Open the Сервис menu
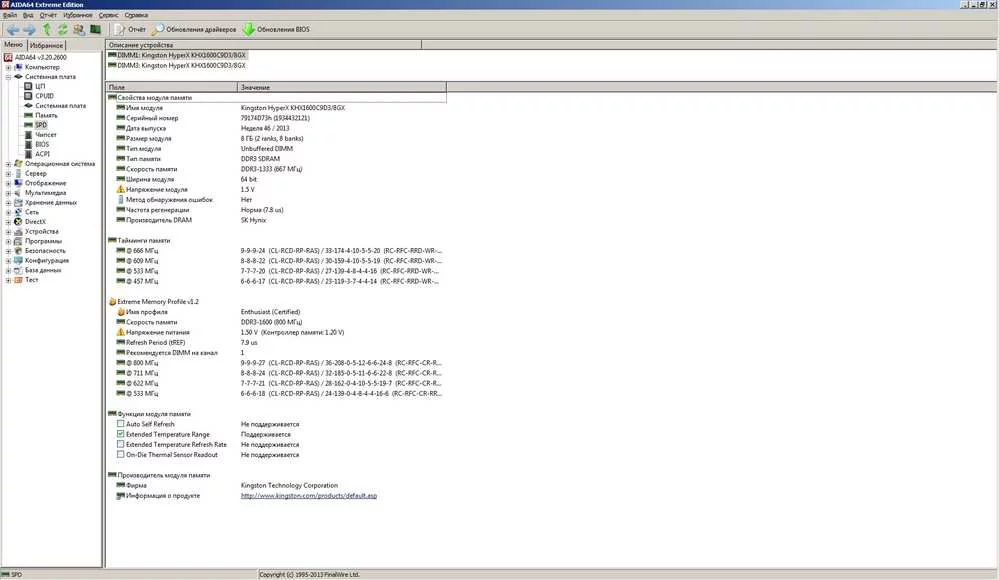Screen dimensions: 1000x580 (x=108, y=15)
